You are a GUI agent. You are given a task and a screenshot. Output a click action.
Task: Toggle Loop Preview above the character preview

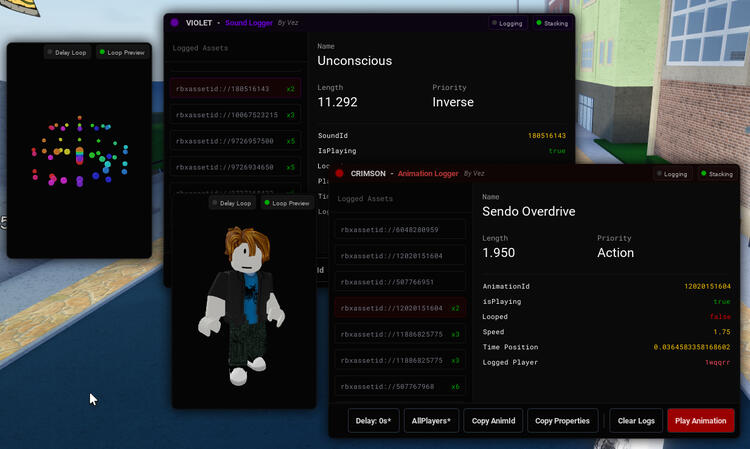click(x=287, y=203)
